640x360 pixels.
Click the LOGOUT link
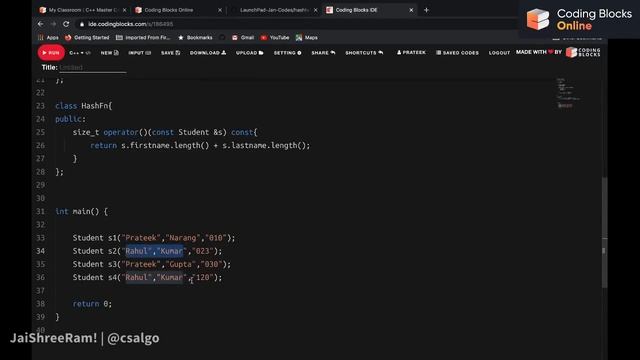tap(499, 53)
